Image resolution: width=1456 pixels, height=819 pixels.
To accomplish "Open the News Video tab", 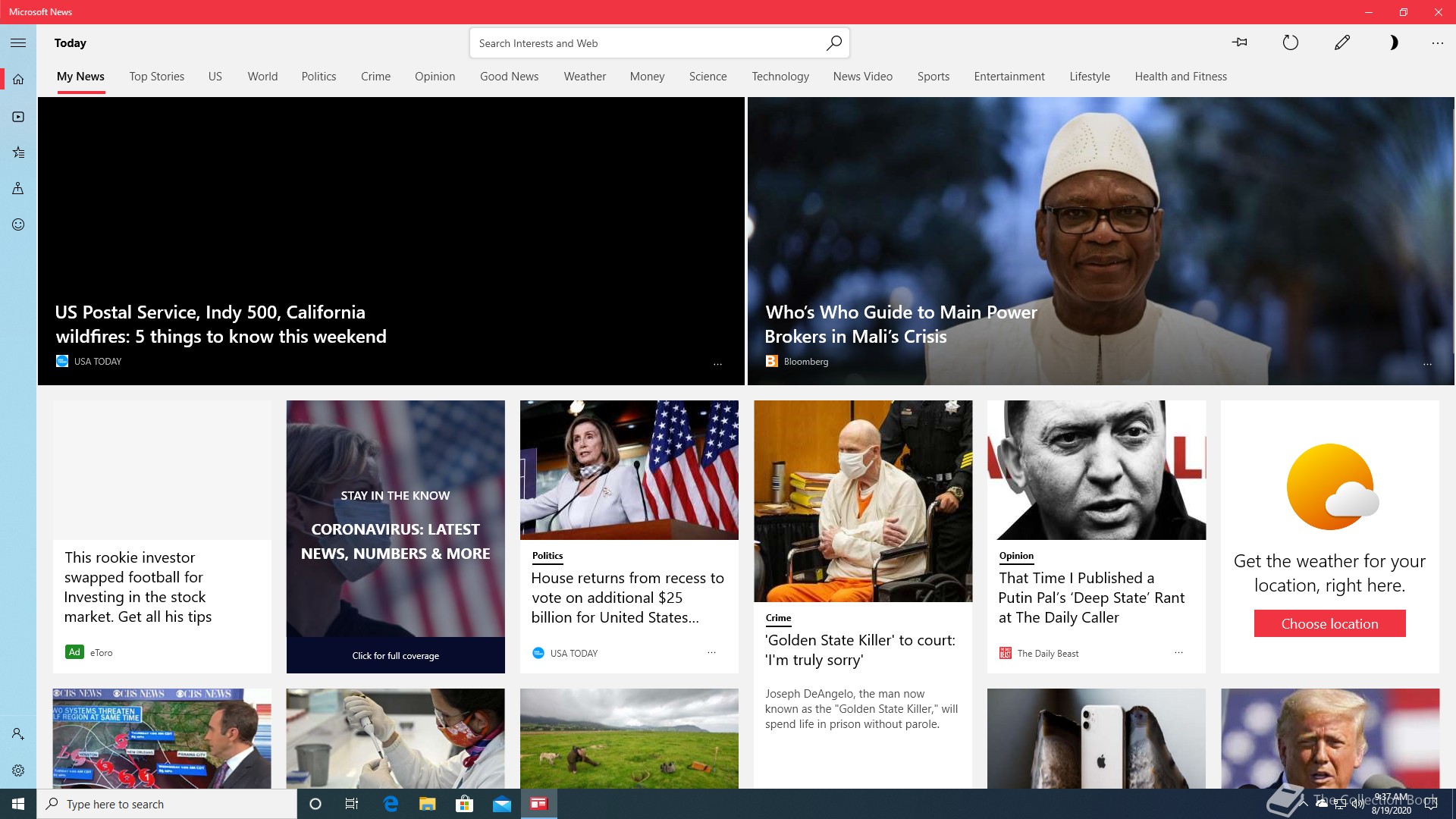I will tap(862, 77).
